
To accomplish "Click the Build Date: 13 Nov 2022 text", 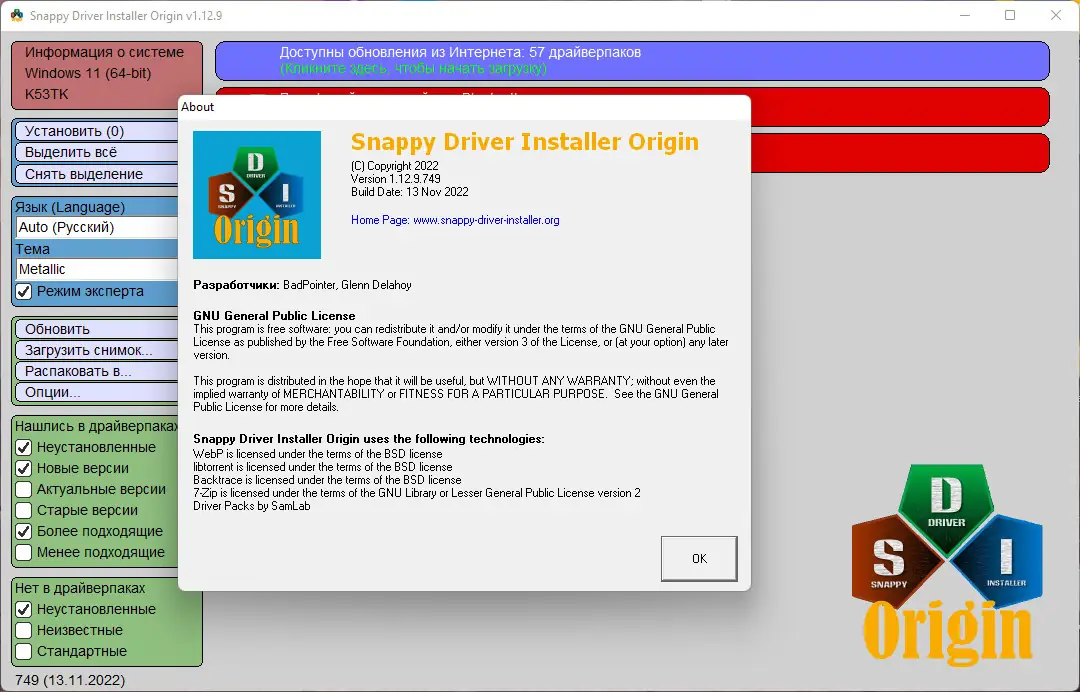I will click(410, 192).
